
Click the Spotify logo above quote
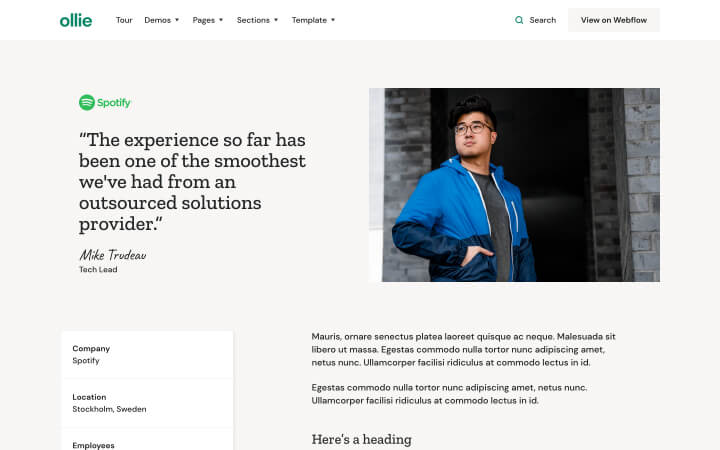coord(105,102)
